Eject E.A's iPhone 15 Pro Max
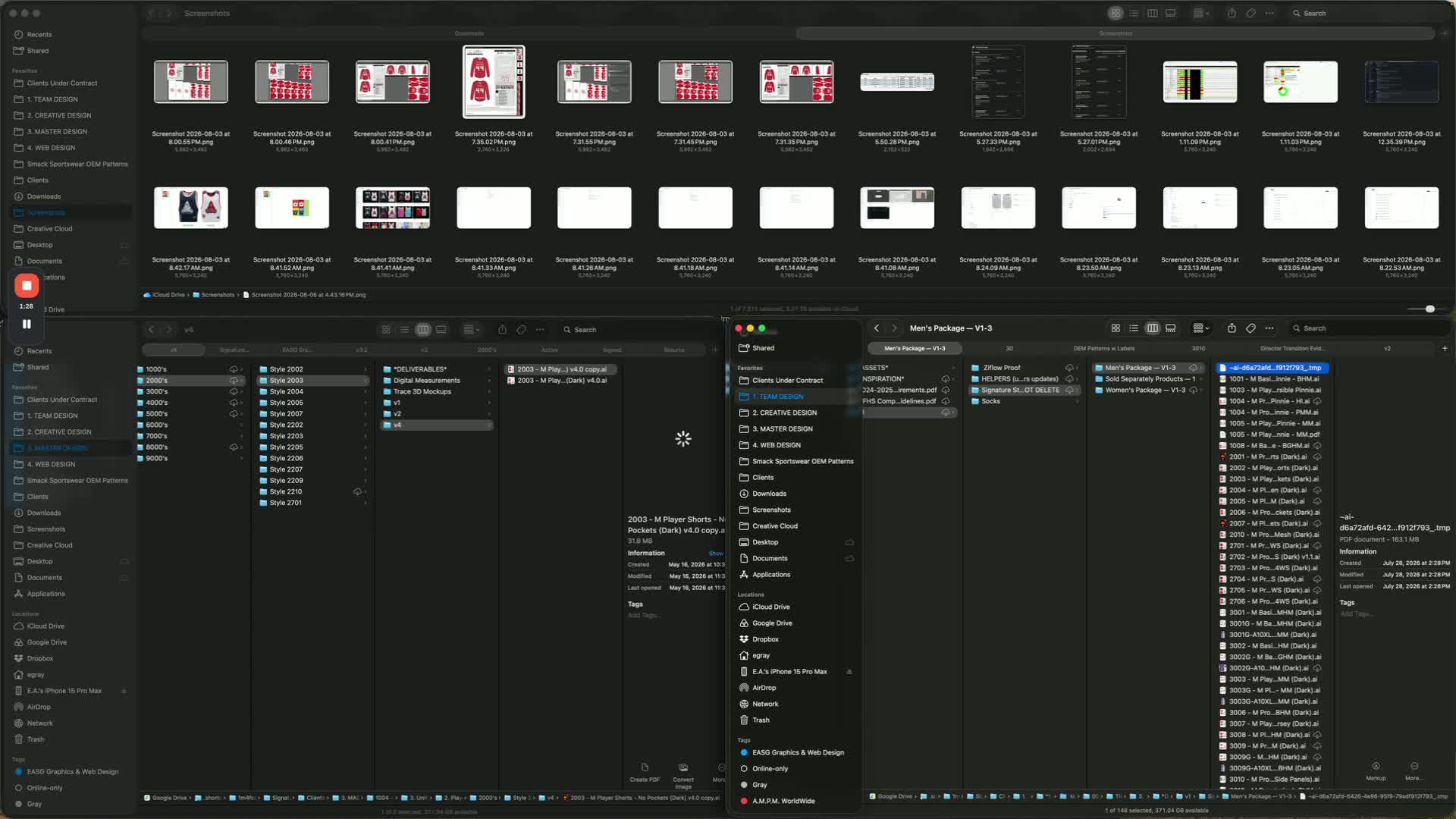The image size is (1456, 819). coord(849,672)
